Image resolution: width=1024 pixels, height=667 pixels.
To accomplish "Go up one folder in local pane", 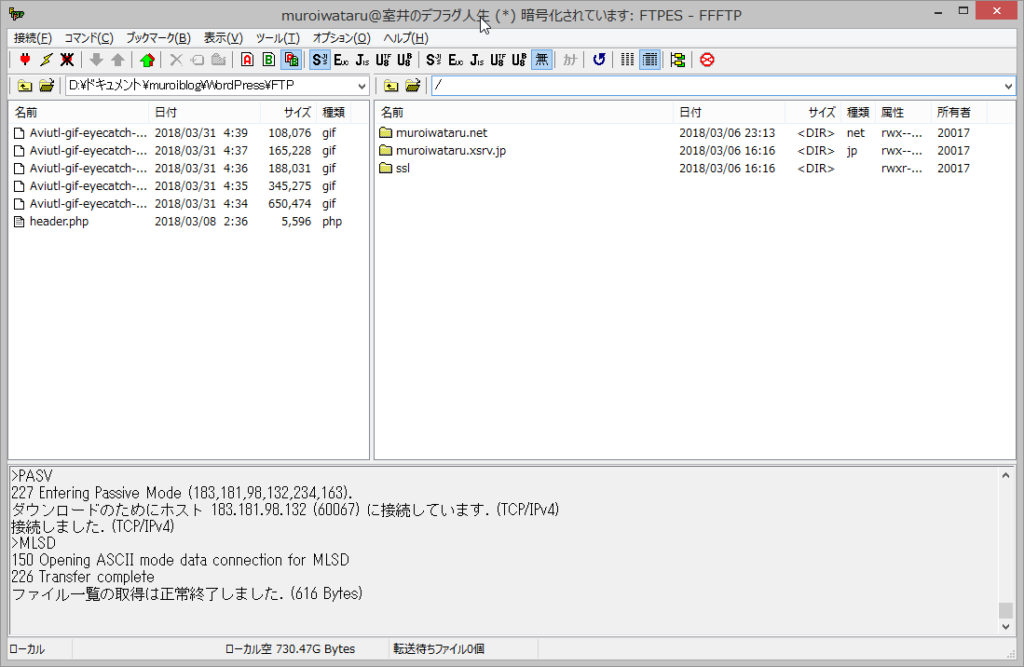I will [24, 86].
